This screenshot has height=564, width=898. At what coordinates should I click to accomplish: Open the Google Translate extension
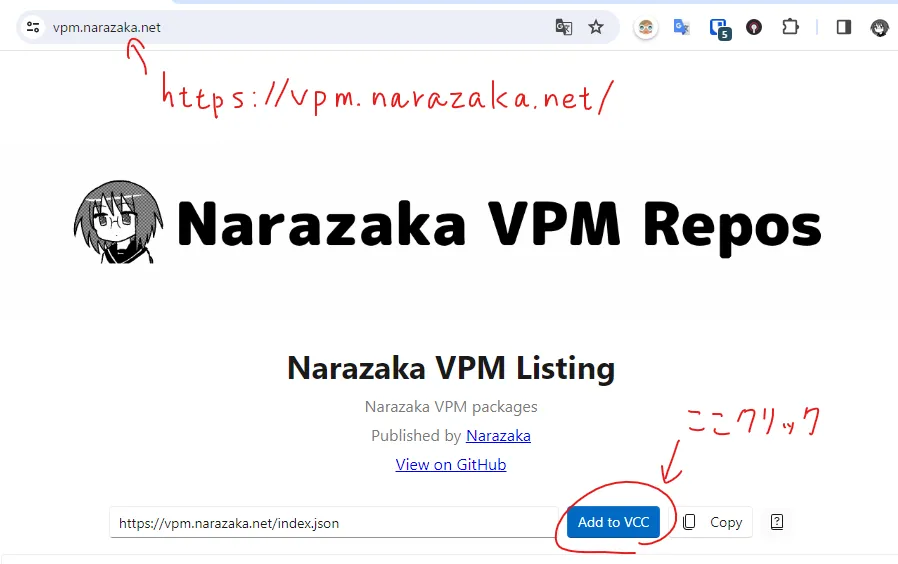coord(682,27)
